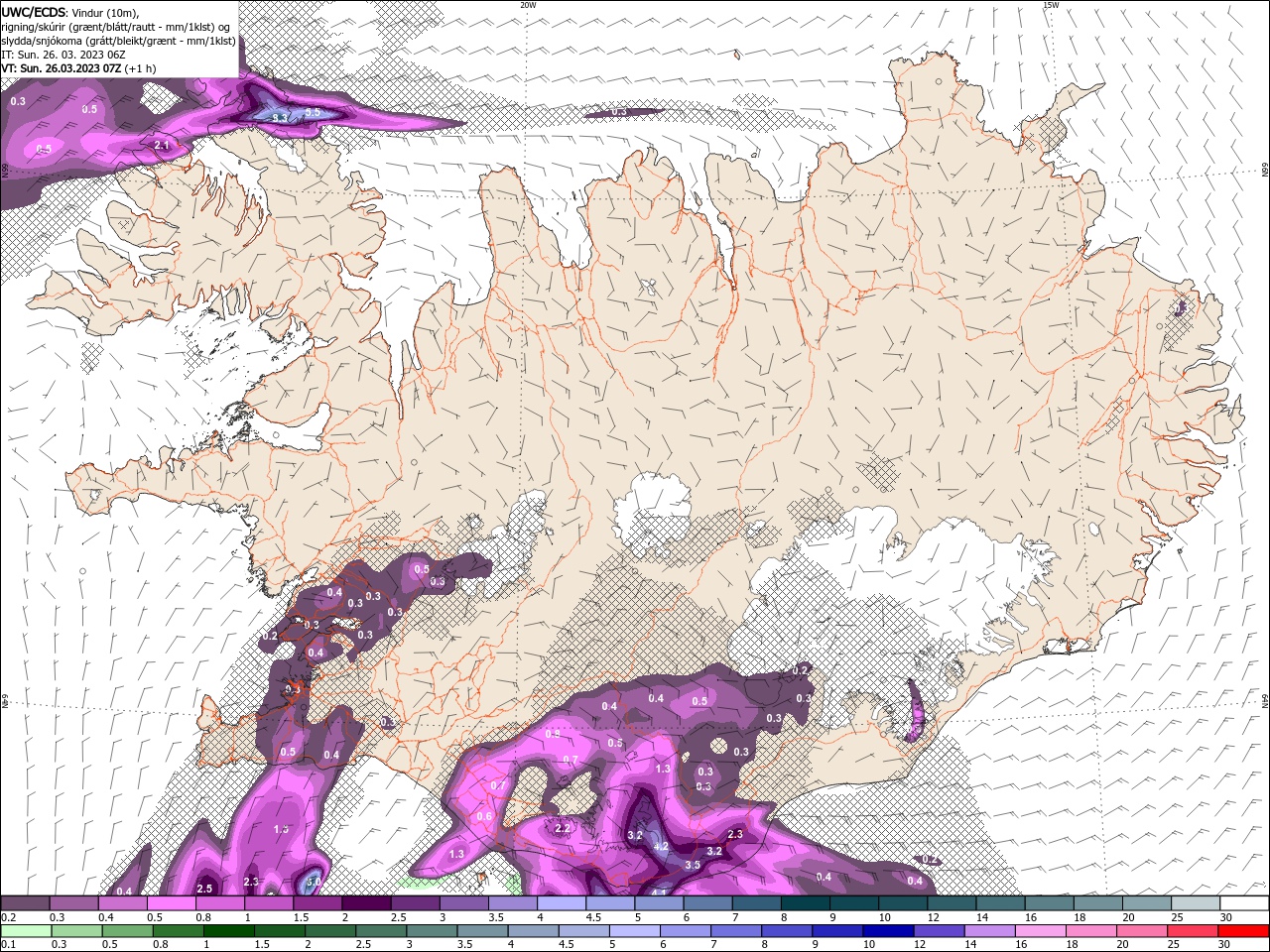Click the purple legend swatch between 1.5 and 2 in the top row
Viewport: 1270px width, 952px height.
[x=317, y=903]
